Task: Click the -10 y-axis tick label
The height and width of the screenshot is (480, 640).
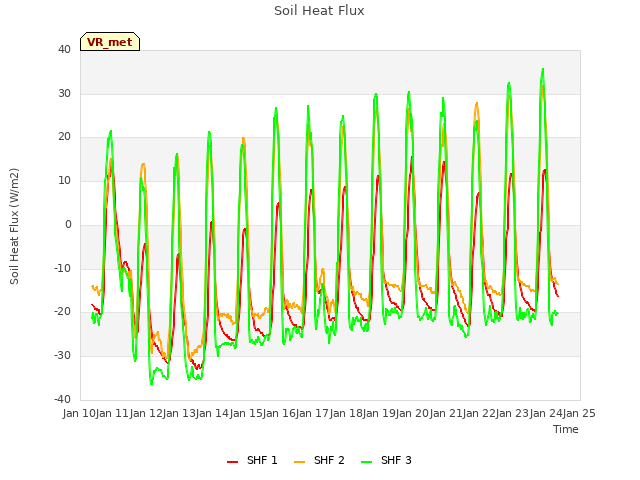Action: point(62,268)
